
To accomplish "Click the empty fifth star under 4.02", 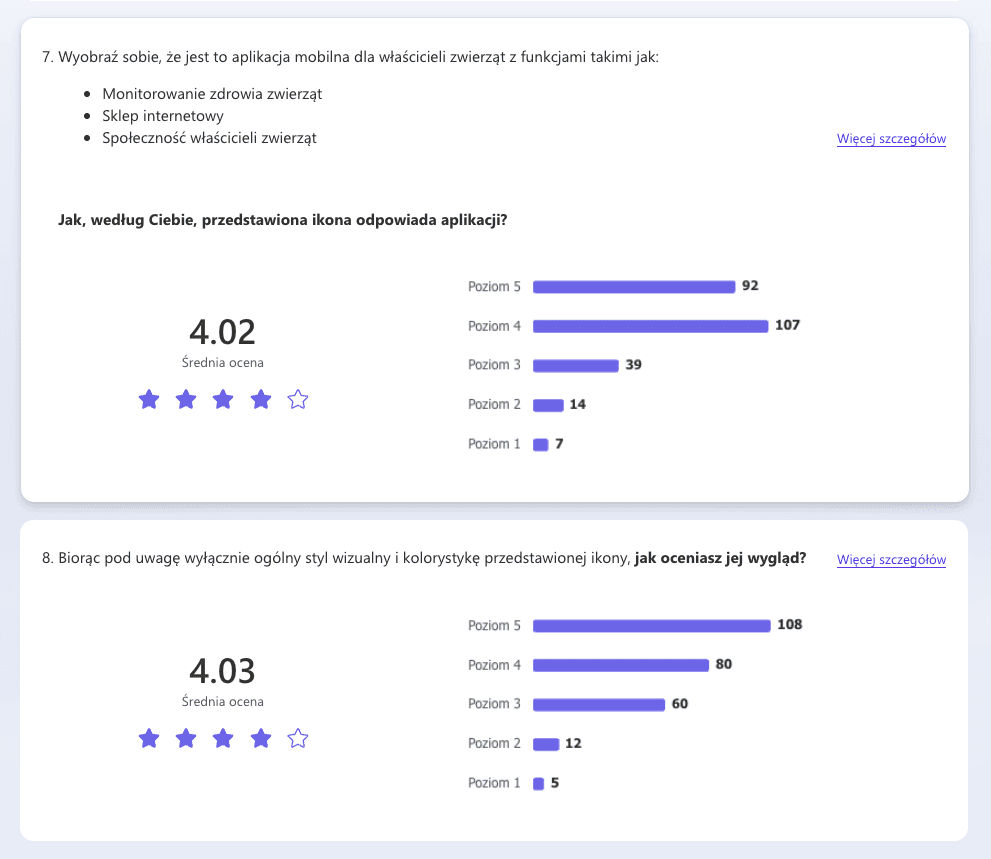I will pos(298,399).
